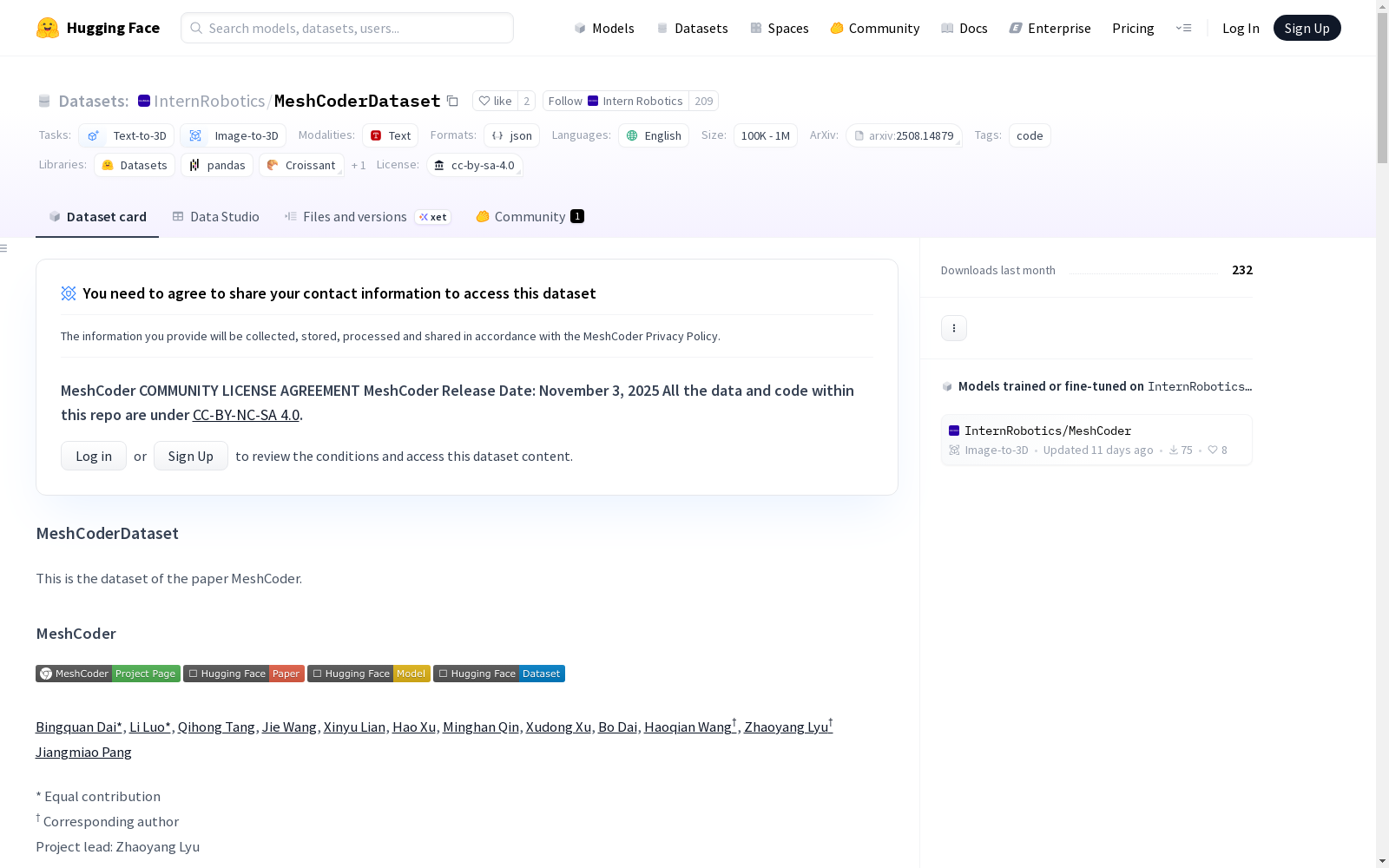Open author link Xudong Xu
1389x868 pixels.
(x=558, y=727)
